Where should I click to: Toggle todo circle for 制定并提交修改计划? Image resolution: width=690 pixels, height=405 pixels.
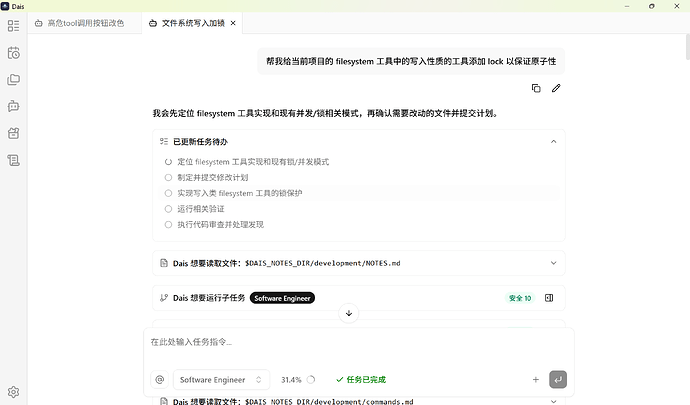click(168, 177)
